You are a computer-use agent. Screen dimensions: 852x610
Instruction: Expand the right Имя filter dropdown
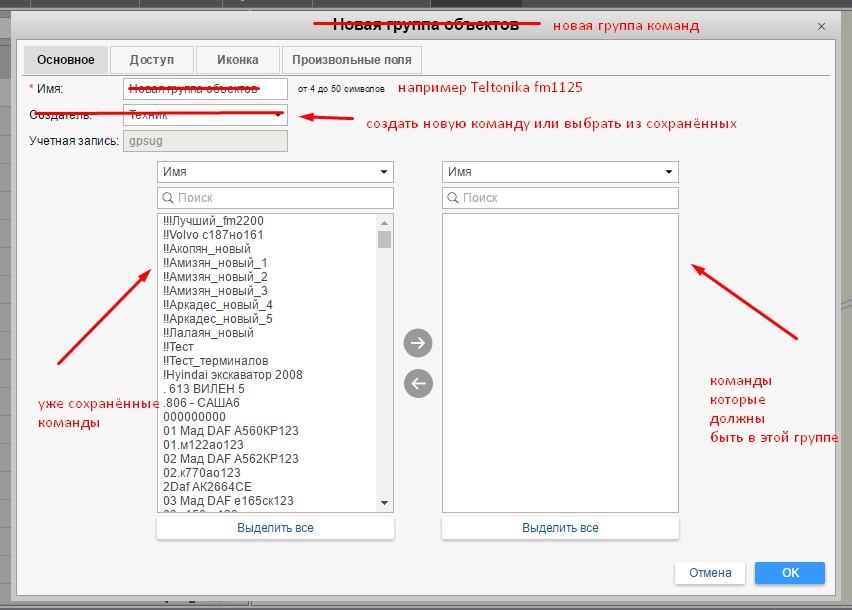(x=560, y=172)
